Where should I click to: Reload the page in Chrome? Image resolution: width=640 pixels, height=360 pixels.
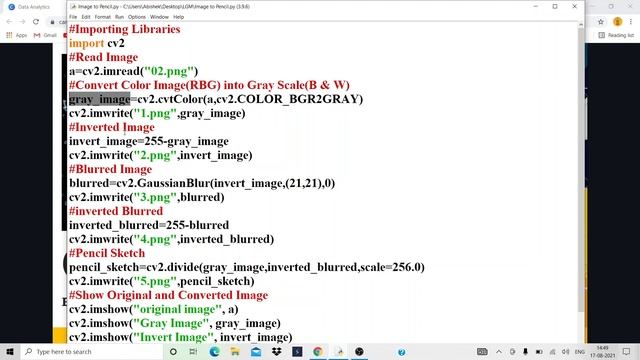[36, 22]
